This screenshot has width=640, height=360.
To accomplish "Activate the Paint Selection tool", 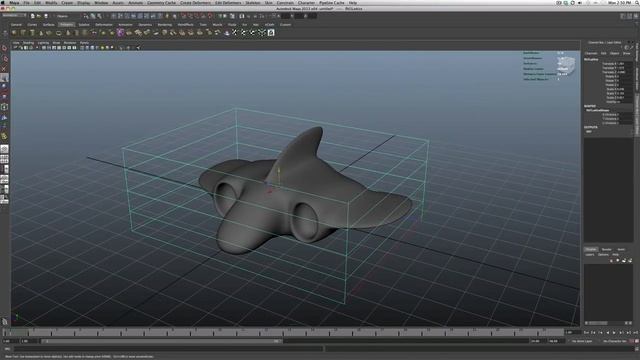I will click(4, 68).
